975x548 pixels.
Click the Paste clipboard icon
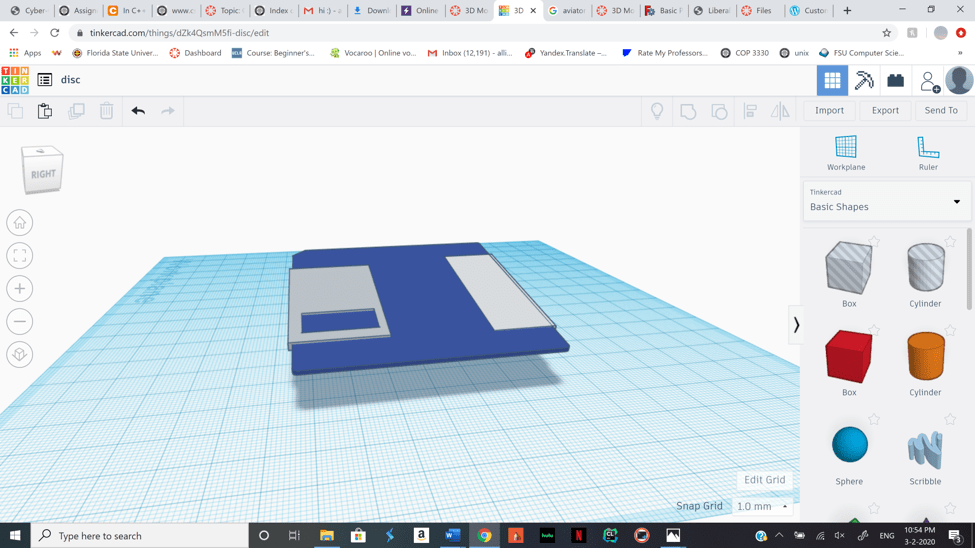coord(45,111)
